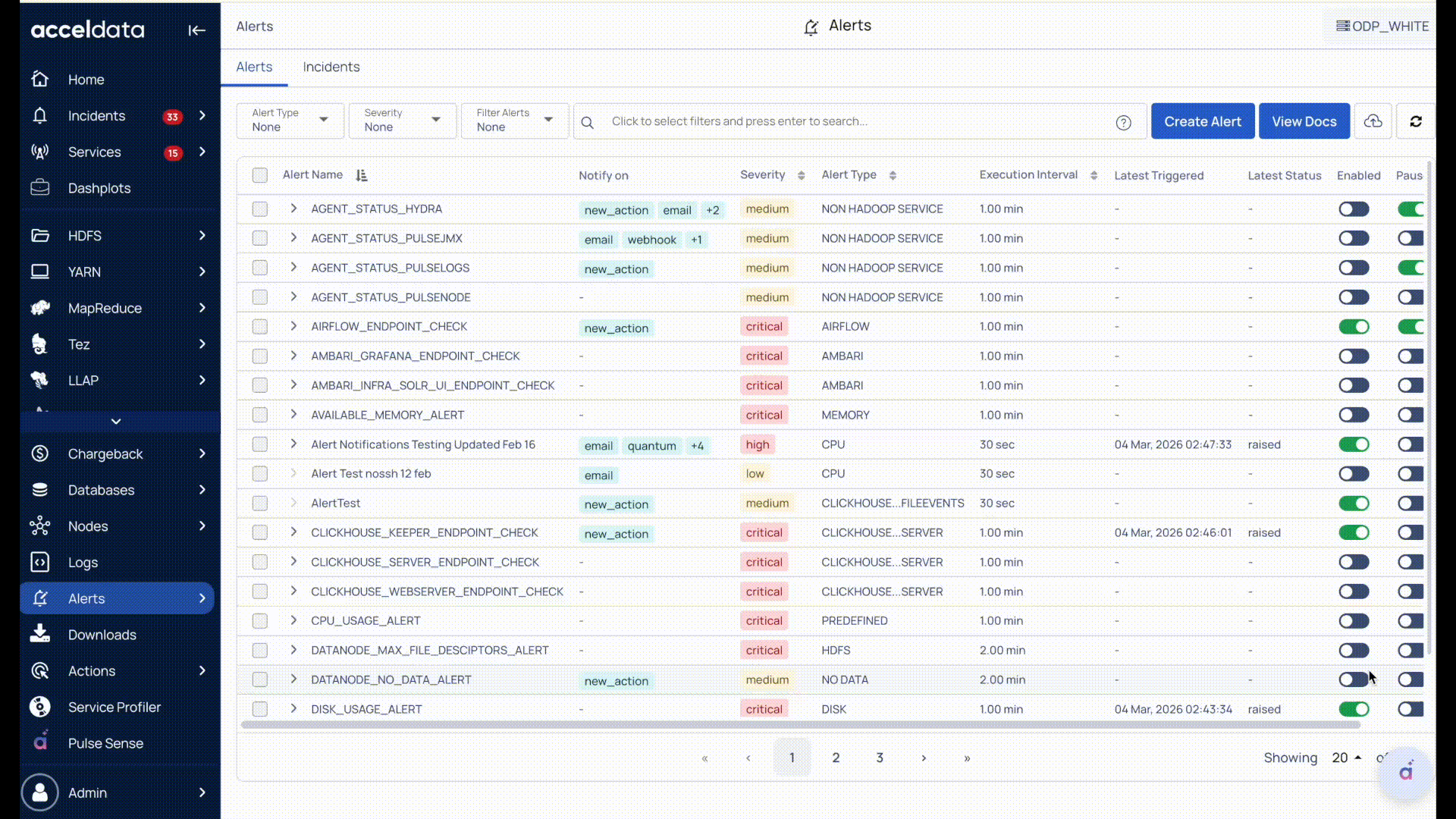Collapse sidebar with the arrow icon
Screen dimensions: 1456x819
point(196,30)
